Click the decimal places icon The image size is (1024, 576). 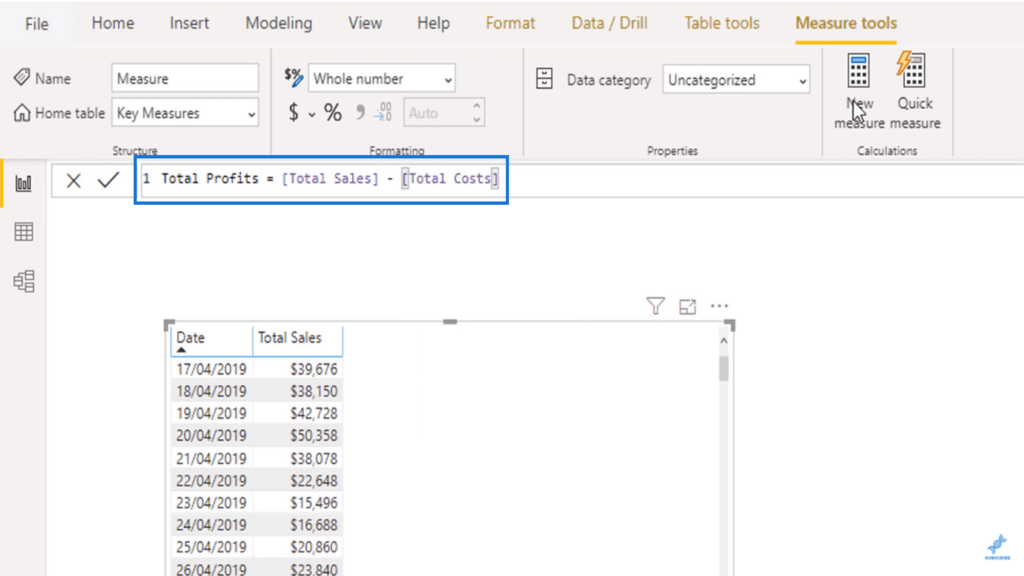click(383, 112)
